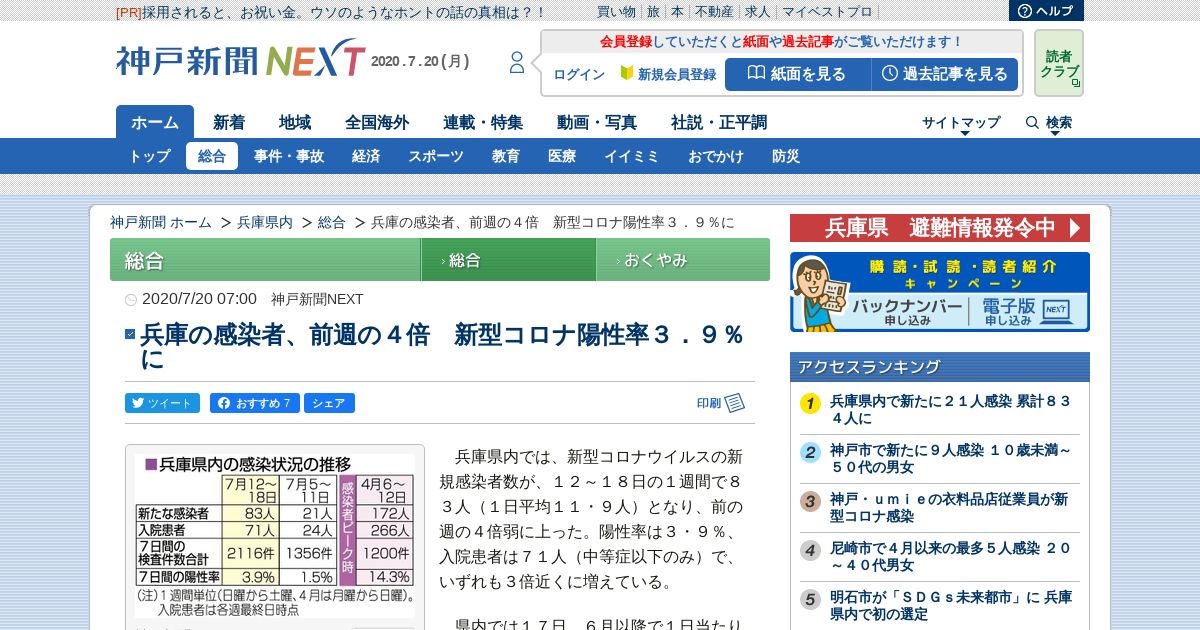1200x630 pixels.
Task: Click breadcrumb 兵庫県内
Action: tap(265, 222)
